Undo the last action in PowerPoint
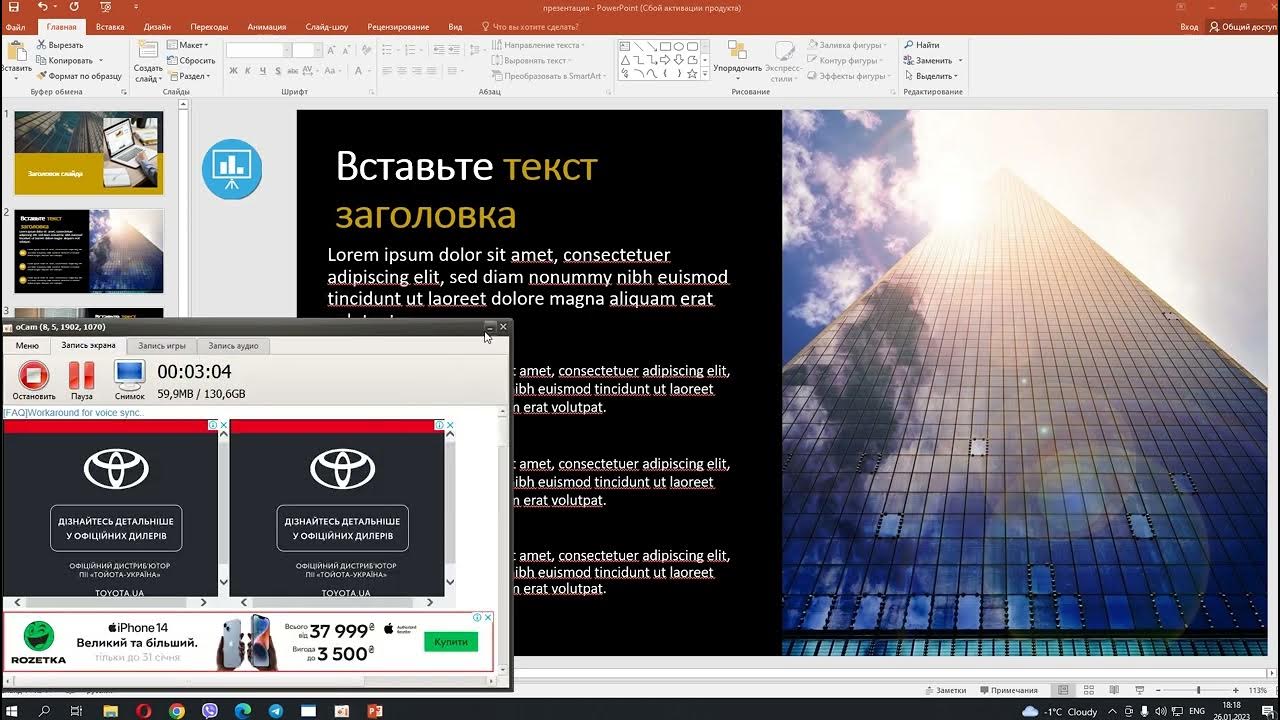 42,7
